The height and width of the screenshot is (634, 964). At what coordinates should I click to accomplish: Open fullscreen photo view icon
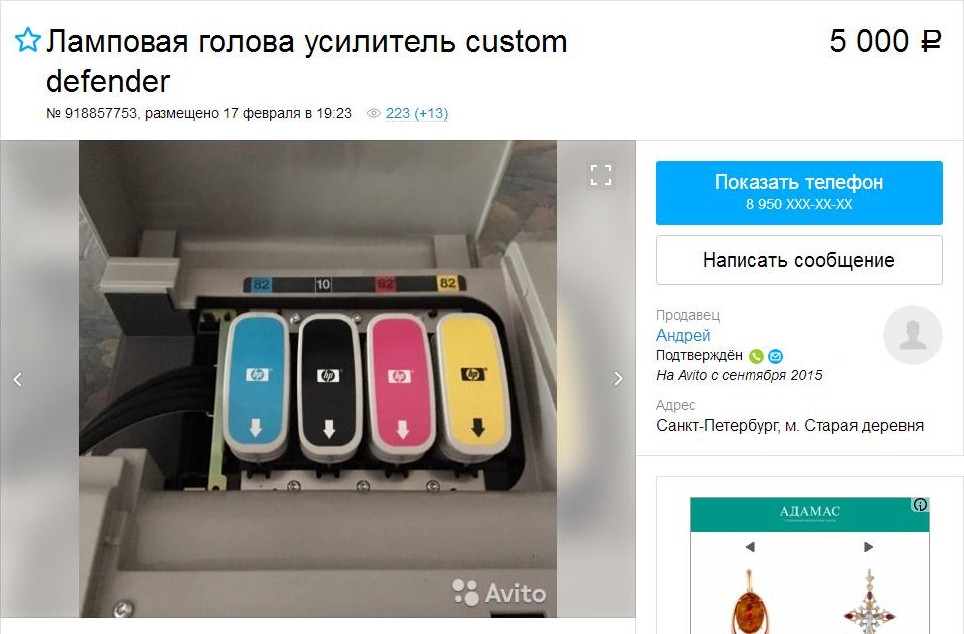pos(601,175)
